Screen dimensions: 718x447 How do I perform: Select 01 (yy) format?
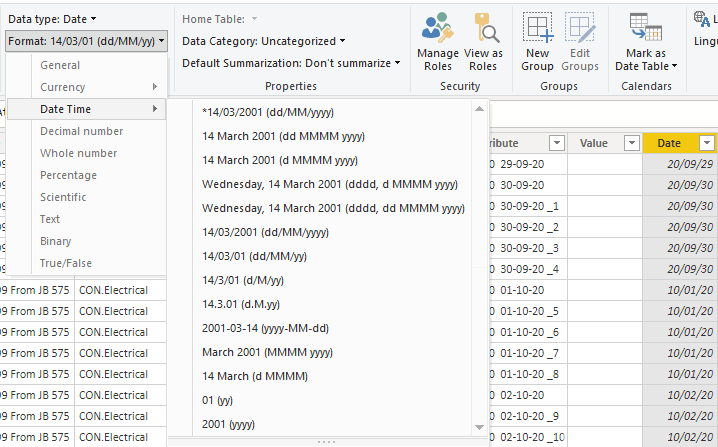pyautogui.click(x=320, y=400)
